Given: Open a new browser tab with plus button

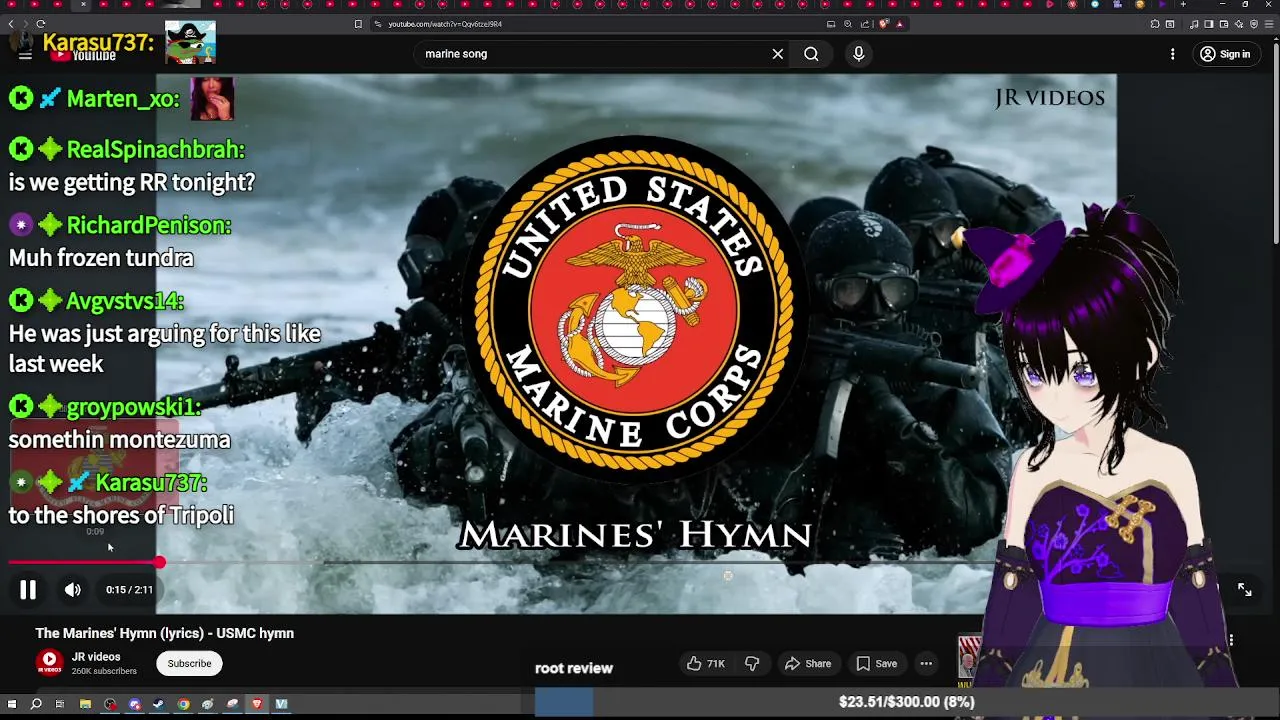Looking at the screenshot, I should 1183,4.
